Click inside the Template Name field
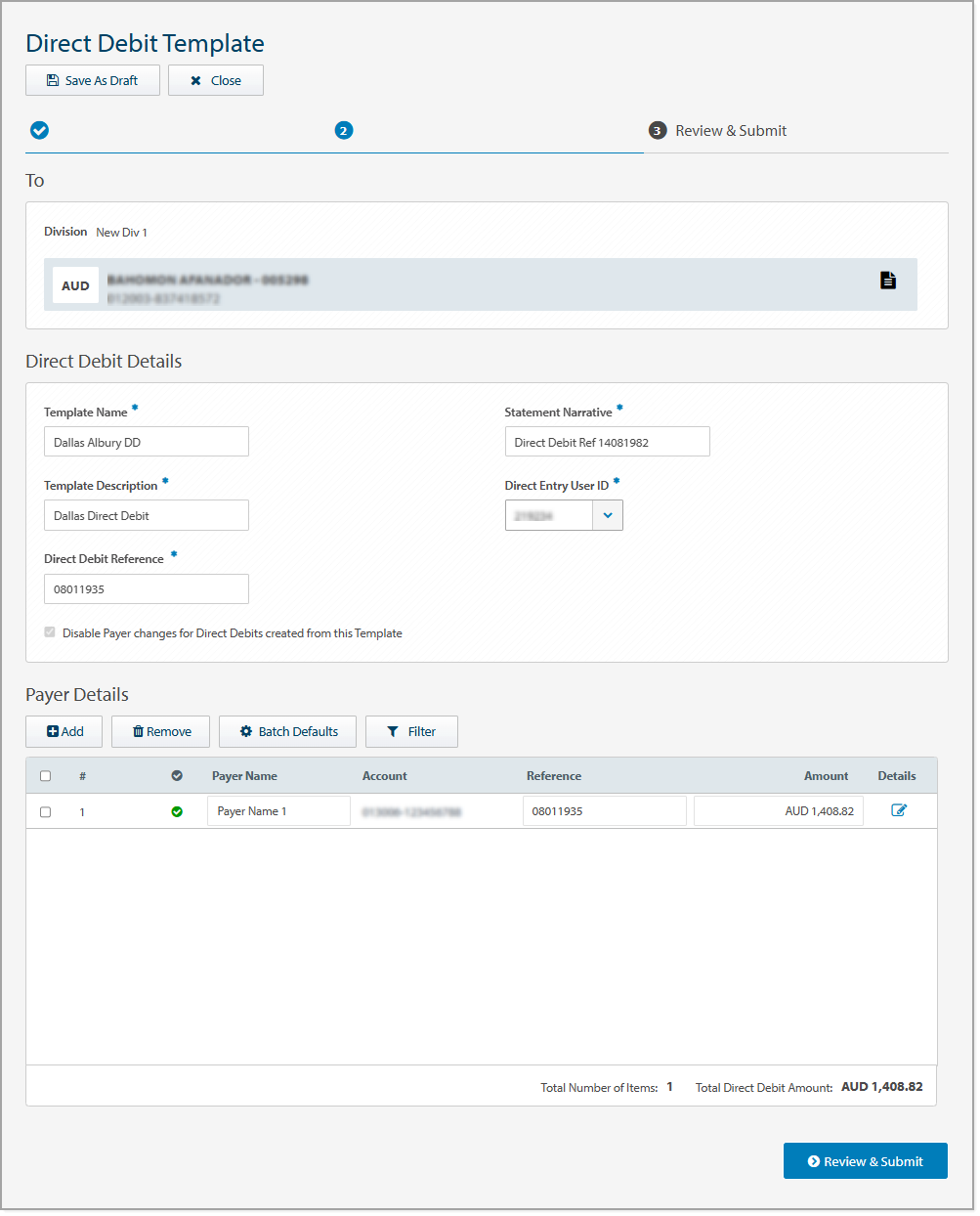The width and height of the screenshot is (980, 1216). point(146,441)
